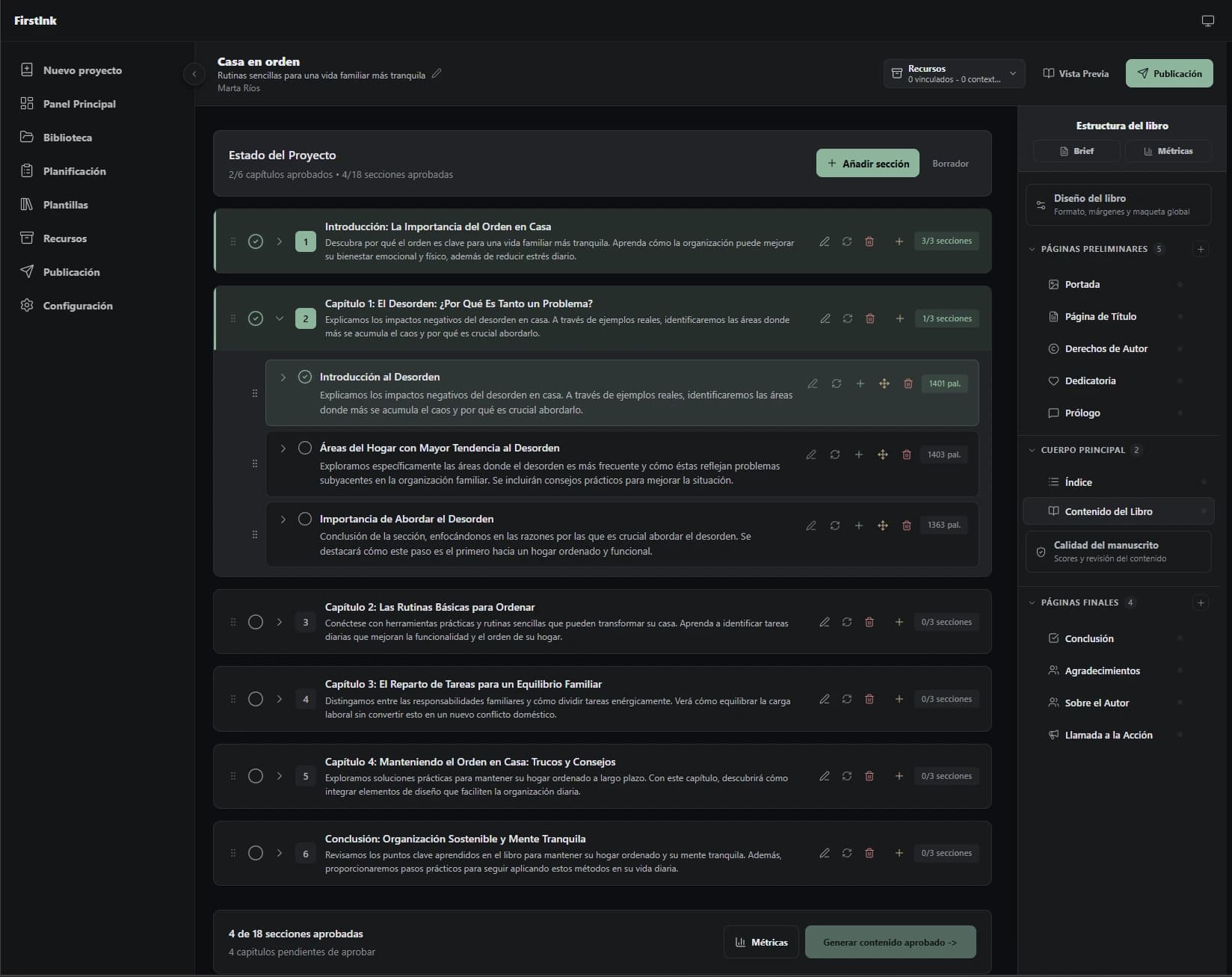1232x977 pixels.
Task: Edit Capítulo 1 with pencil icon
Action: coord(825,318)
